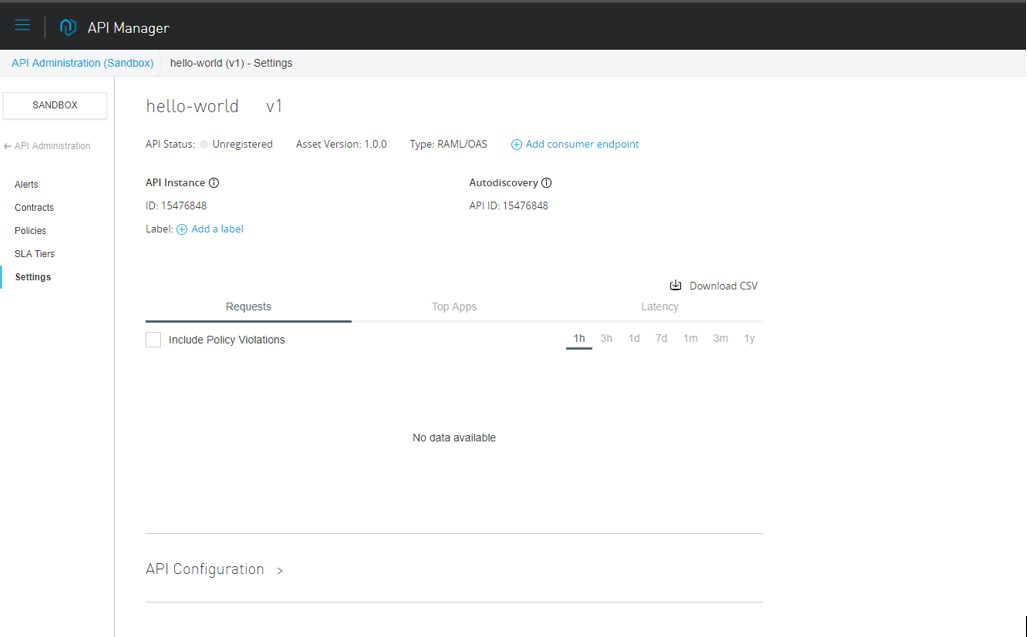1027x637 pixels.
Task: Switch to the Latency tab
Action: (x=660, y=307)
